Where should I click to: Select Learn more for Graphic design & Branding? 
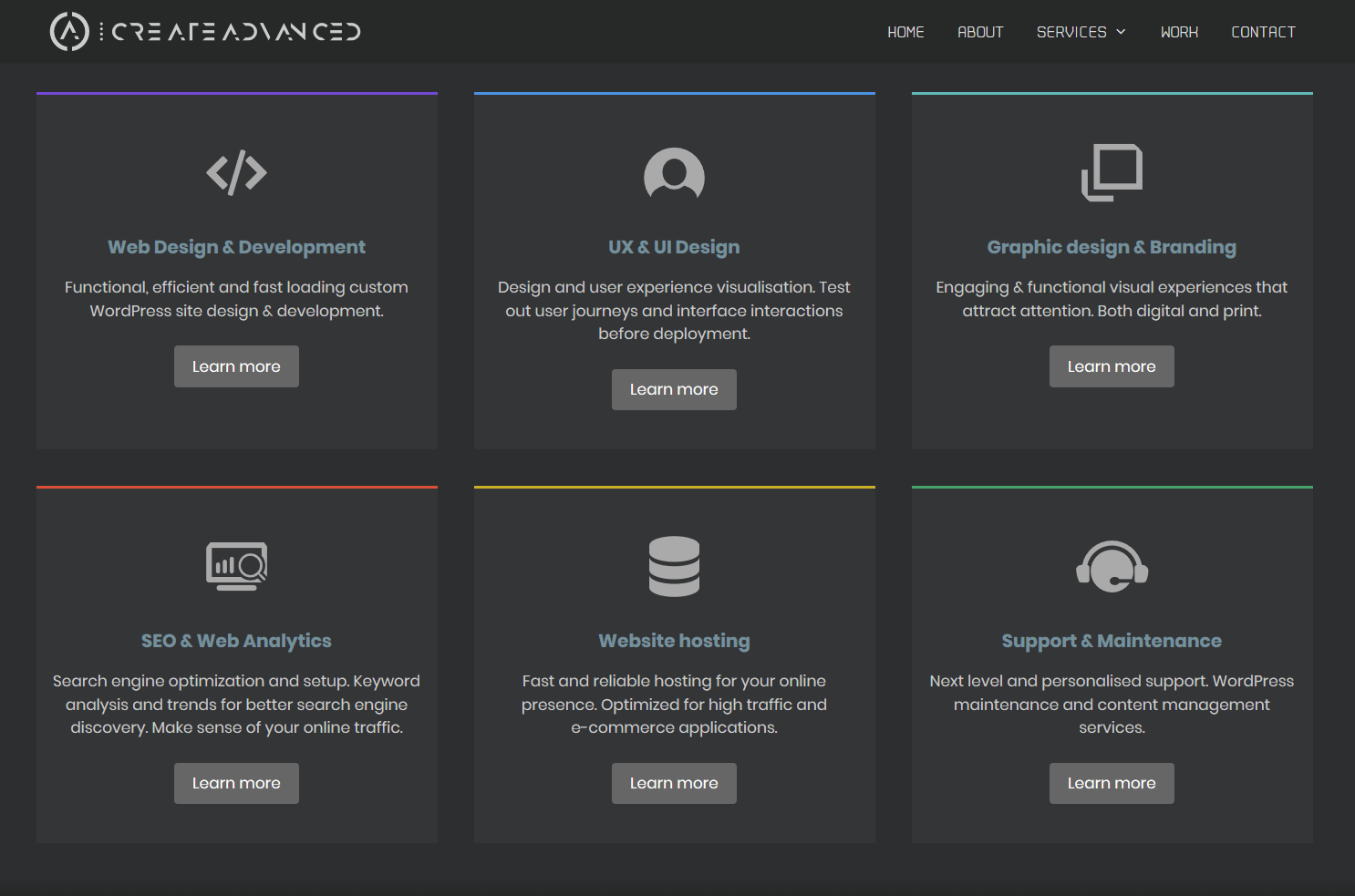[x=1112, y=366]
